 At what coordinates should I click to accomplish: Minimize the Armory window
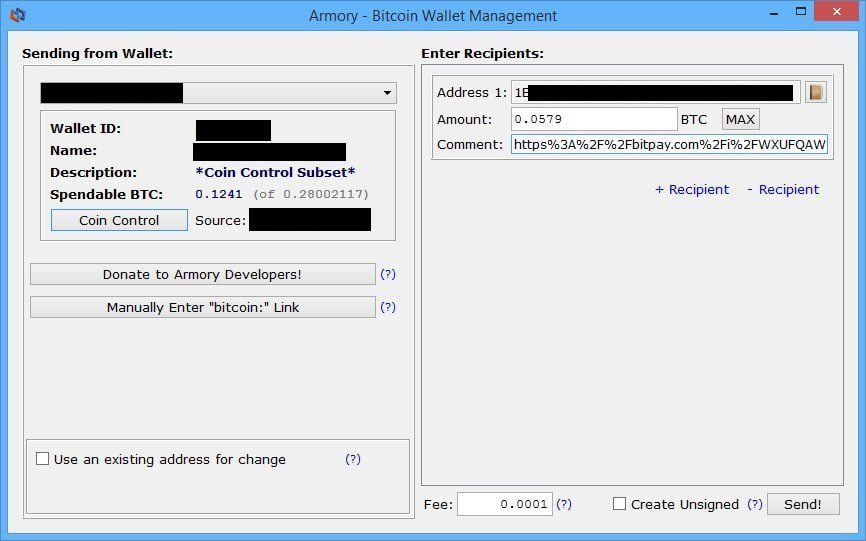coord(774,12)
